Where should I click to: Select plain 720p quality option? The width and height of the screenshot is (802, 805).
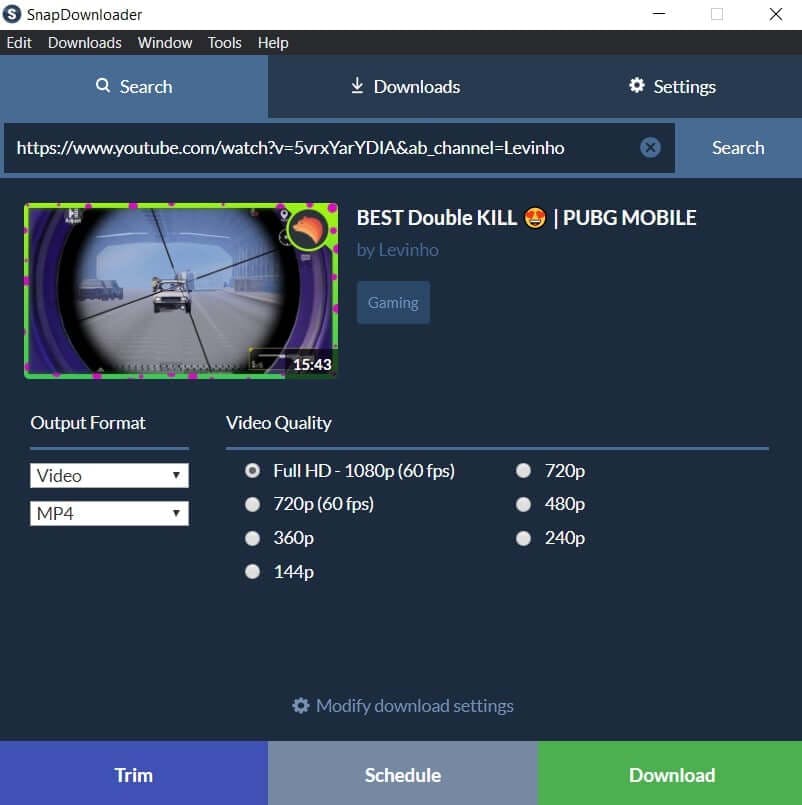[x=523, y=471]
